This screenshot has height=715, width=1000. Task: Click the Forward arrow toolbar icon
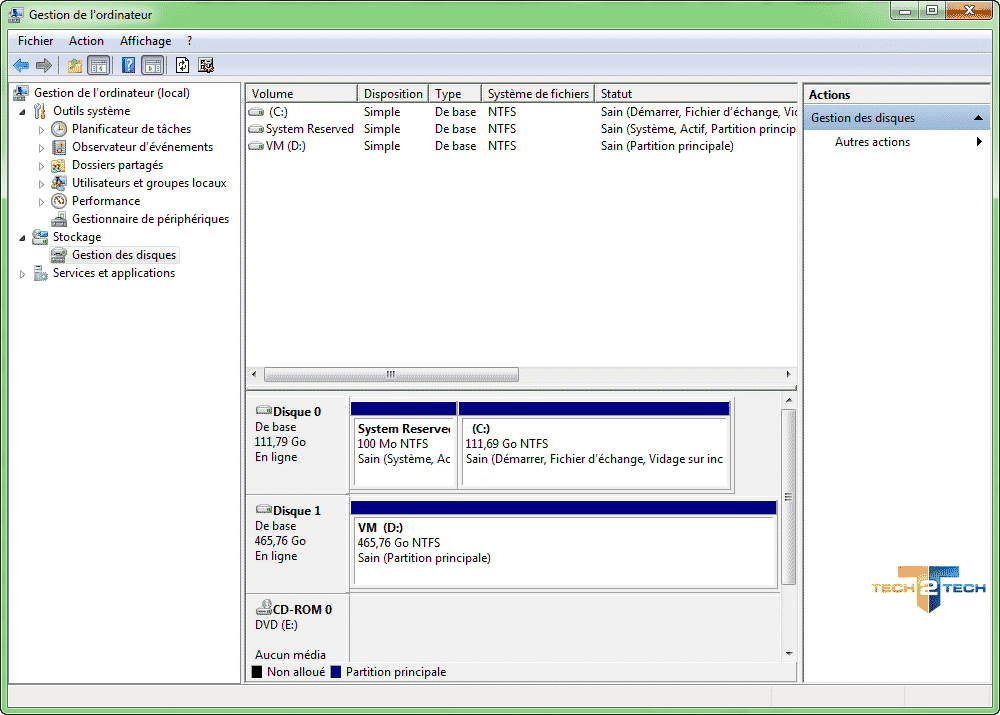pos(43,65)
